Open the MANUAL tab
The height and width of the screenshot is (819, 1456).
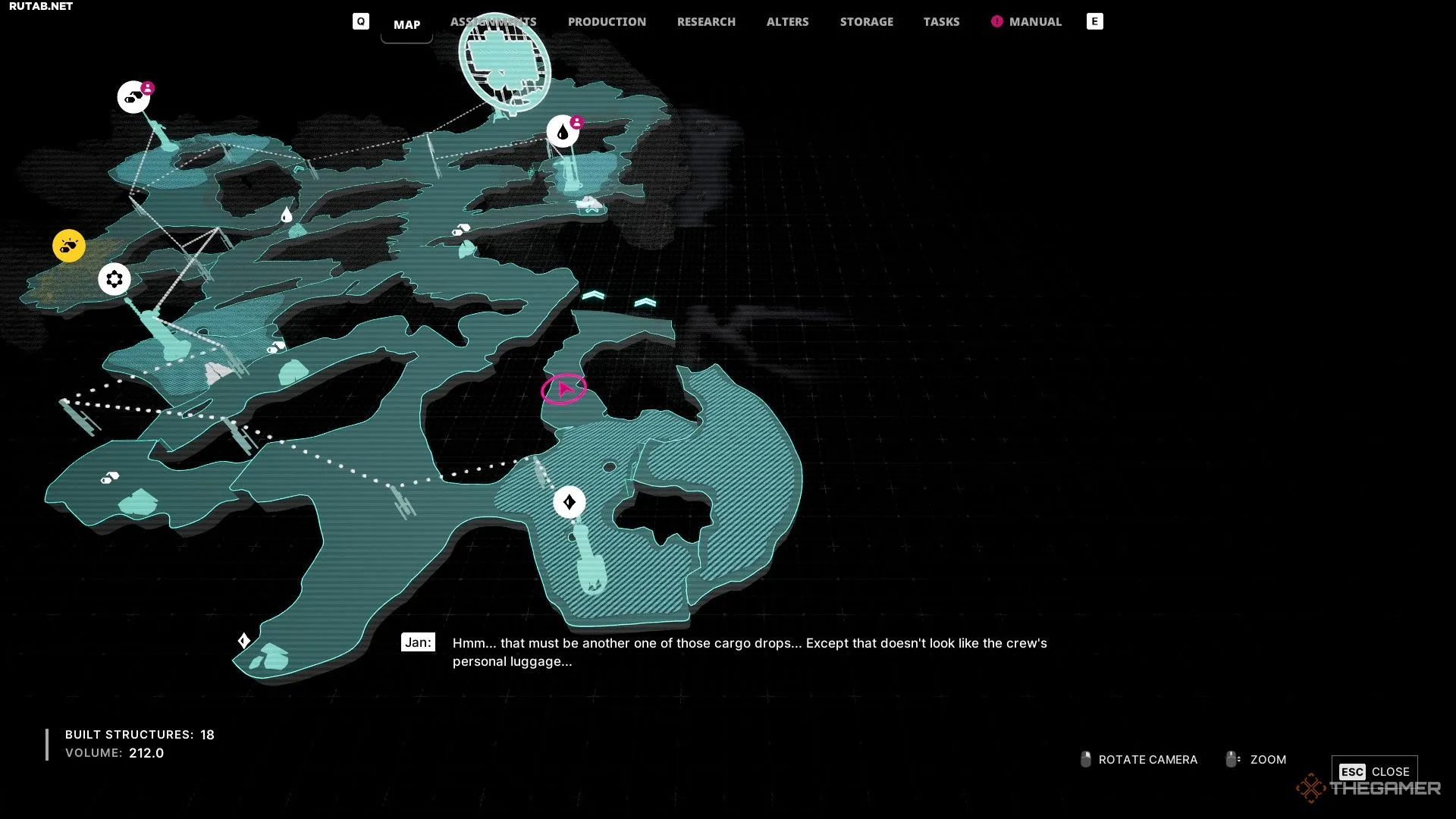[x=1034, y=22]
